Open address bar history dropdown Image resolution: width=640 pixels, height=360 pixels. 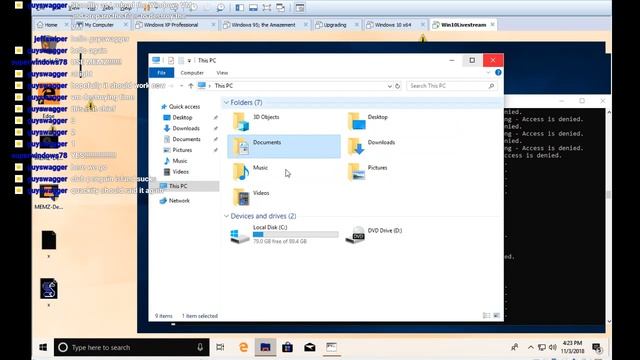390,86
